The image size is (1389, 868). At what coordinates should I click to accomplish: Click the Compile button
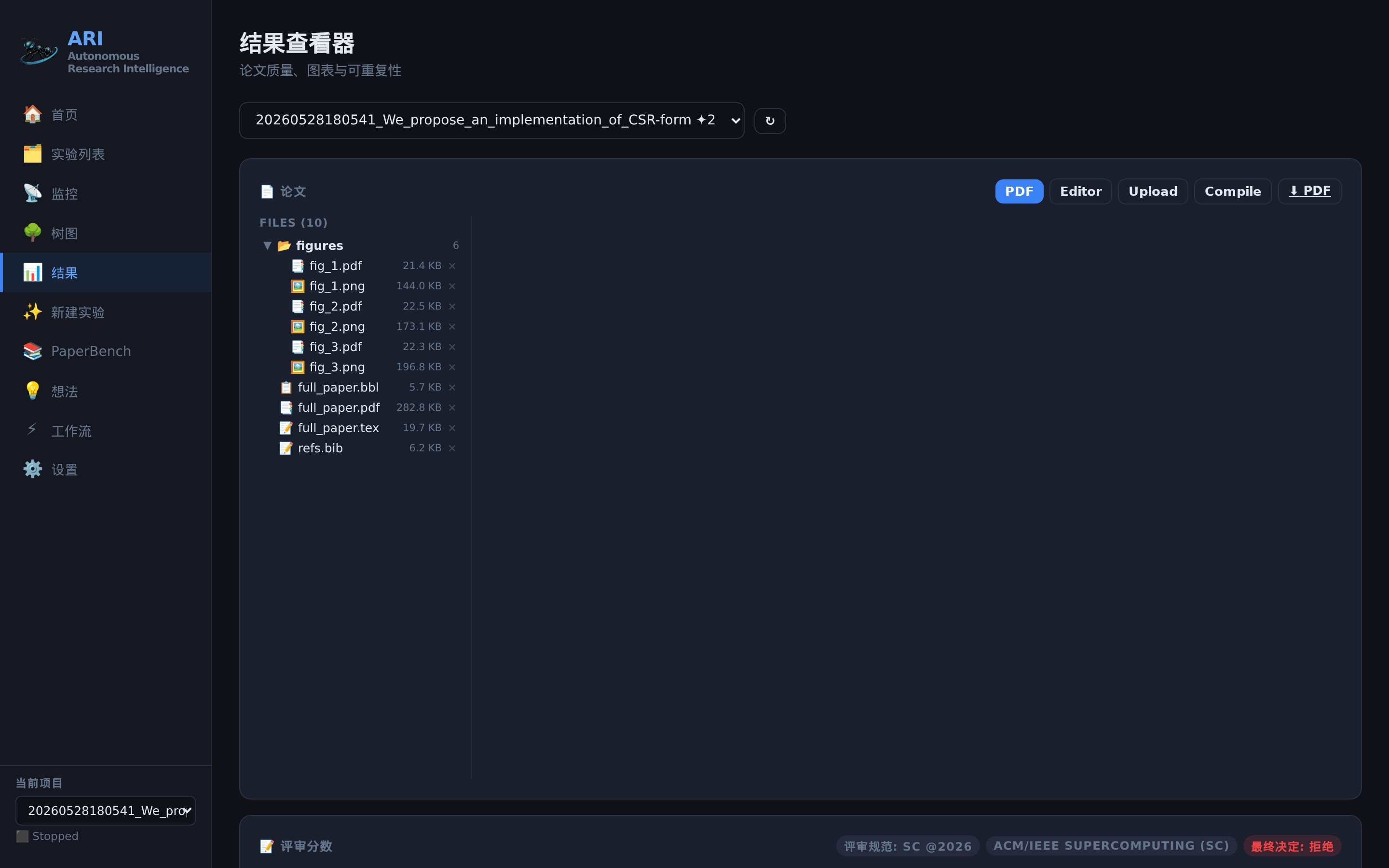pos(1232,191)
